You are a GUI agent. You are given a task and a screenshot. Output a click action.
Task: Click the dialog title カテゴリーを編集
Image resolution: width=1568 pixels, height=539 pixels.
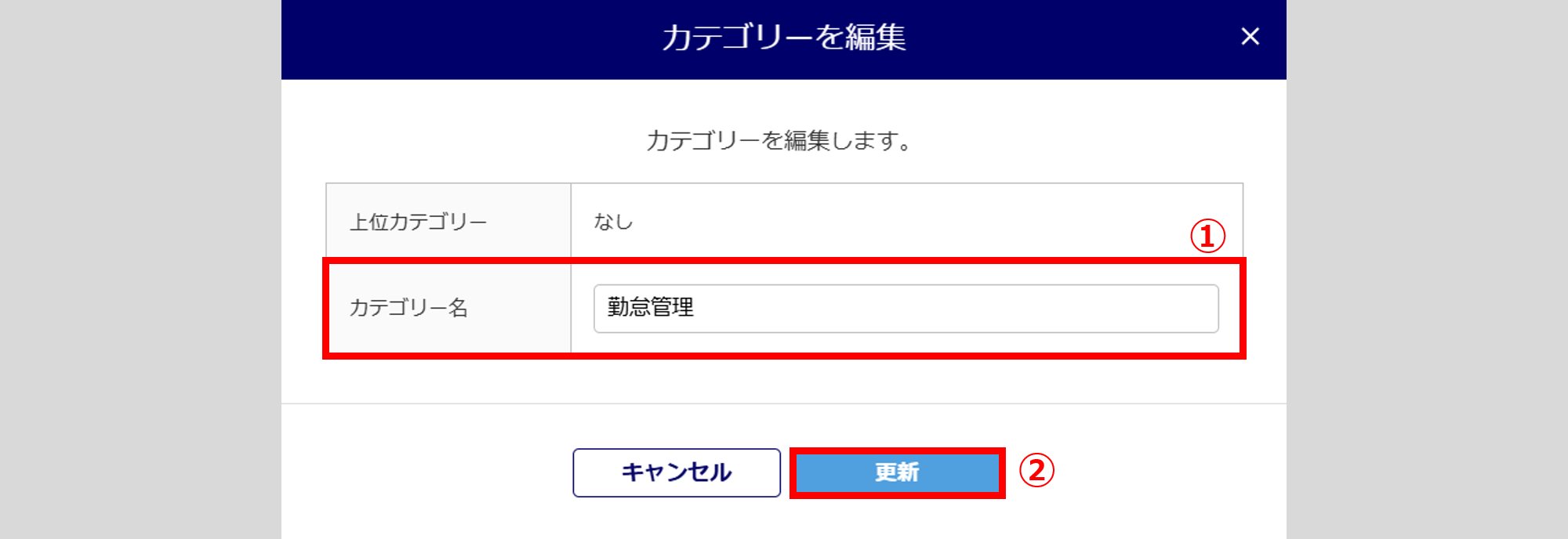[783, 38]
